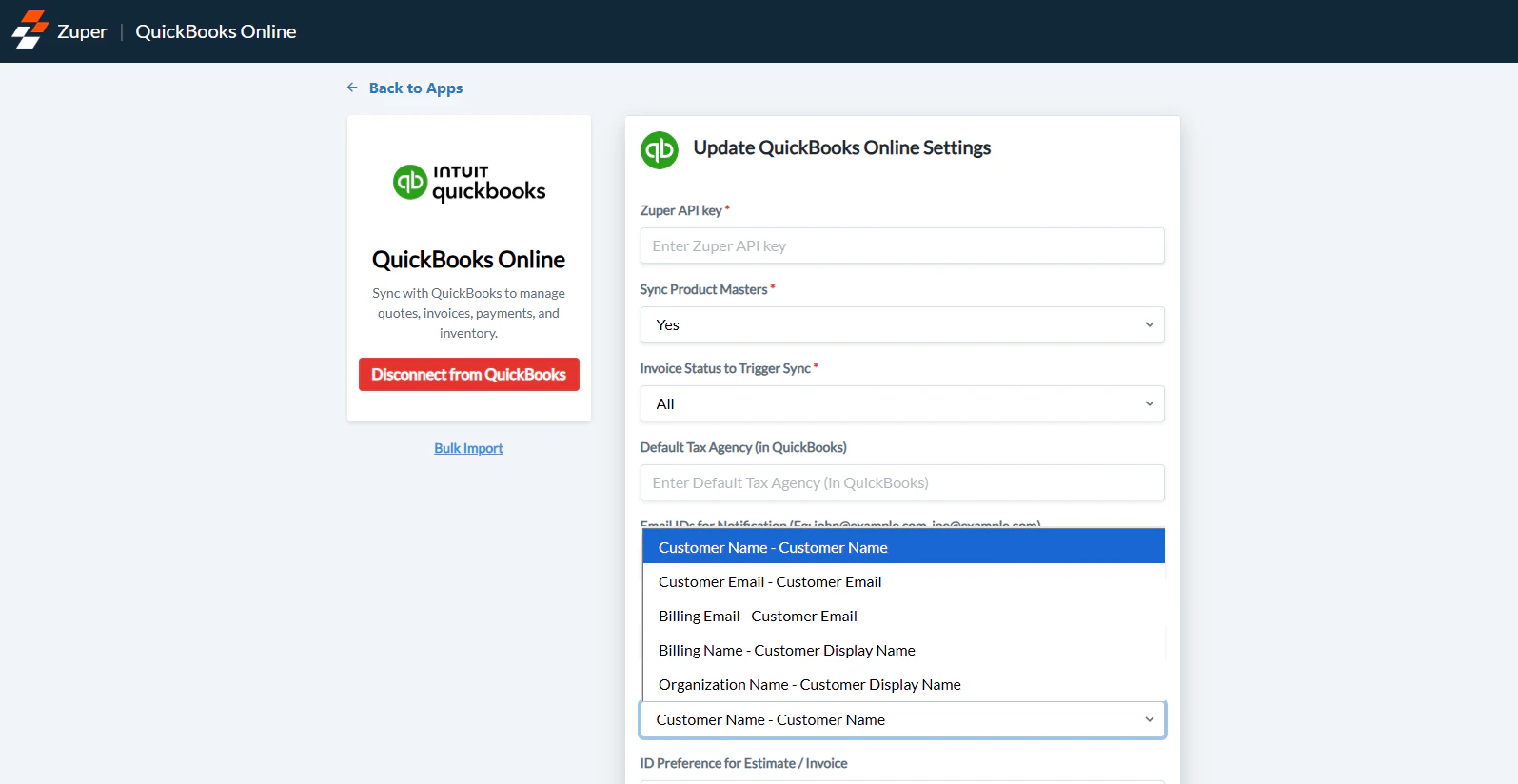This screenshot has height=784, width=1518.
Task: Select Organization Name - Customer Display Name option
Action: click(904, 684)
